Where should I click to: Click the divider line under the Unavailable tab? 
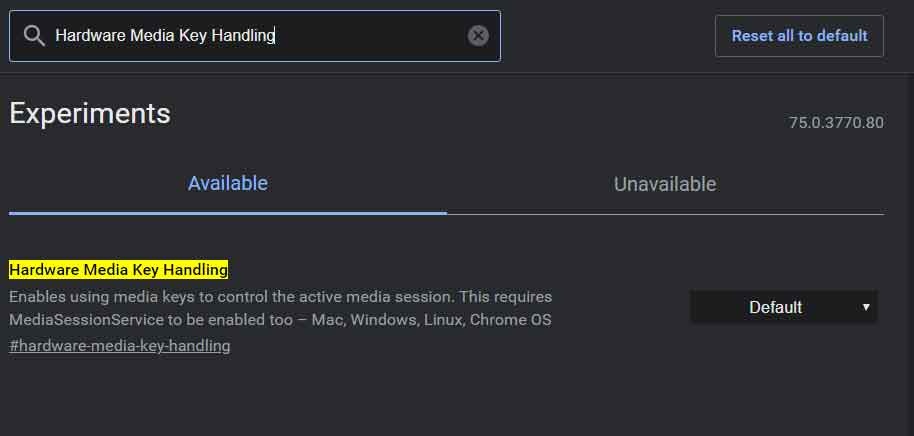click(x=665, y=214)
